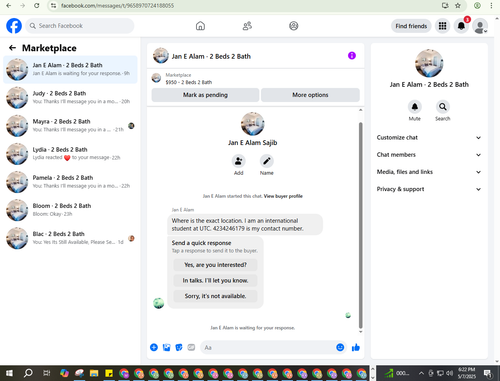Expand Privacy & support section
500x381 pixels.
(x=429, y=189)
